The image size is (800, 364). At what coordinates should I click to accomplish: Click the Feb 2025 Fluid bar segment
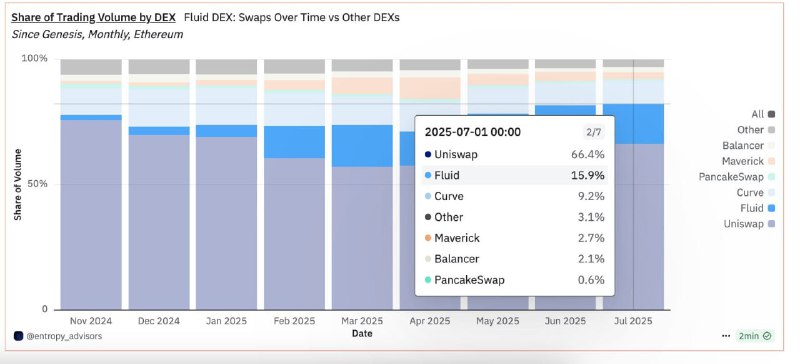click(294, 142)
